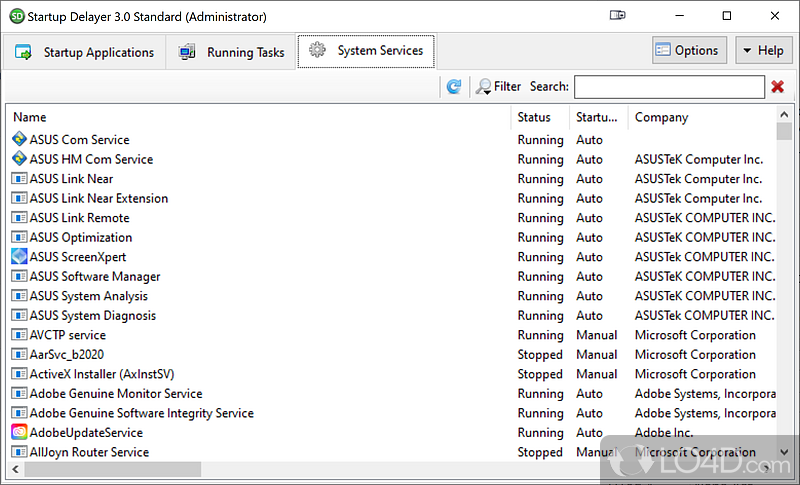Click the Startup Delayer app icon in title bar

(x=16, y=16)
